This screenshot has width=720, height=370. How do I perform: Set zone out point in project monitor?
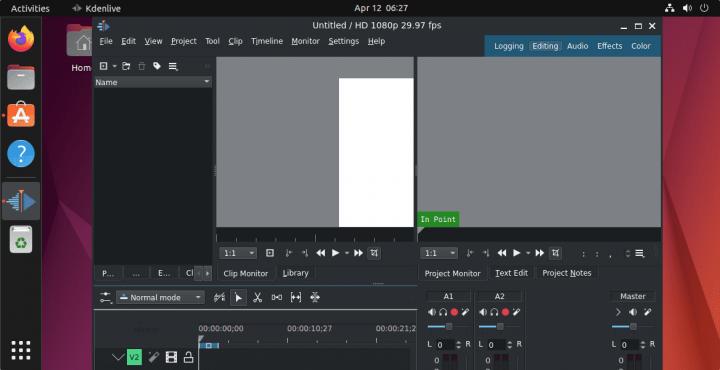(486, 253)
